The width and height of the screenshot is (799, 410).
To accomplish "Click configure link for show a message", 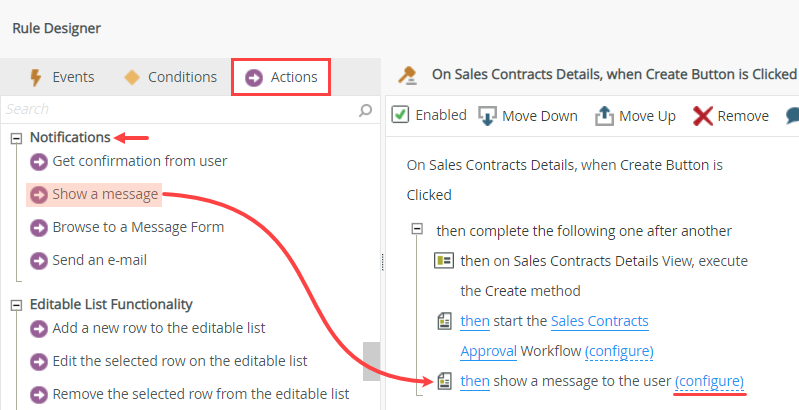I will (x=709, y=381).
